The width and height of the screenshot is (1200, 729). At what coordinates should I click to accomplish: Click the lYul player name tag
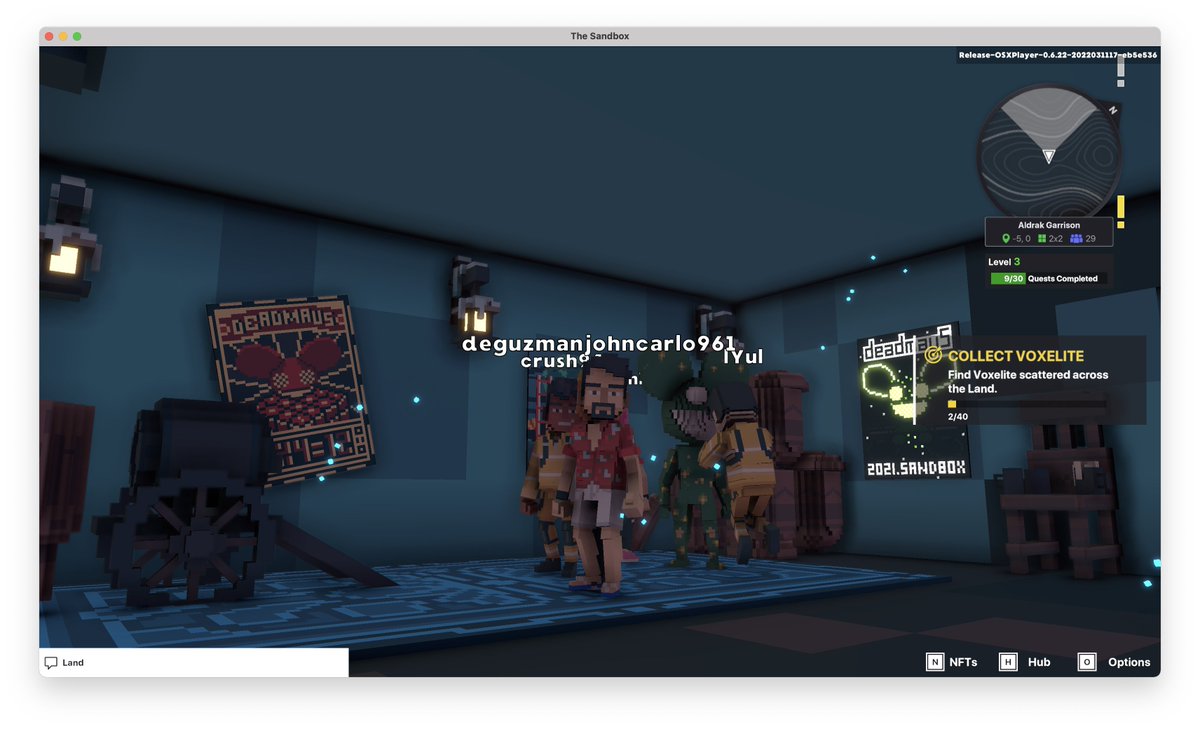(x=745, y=357)
